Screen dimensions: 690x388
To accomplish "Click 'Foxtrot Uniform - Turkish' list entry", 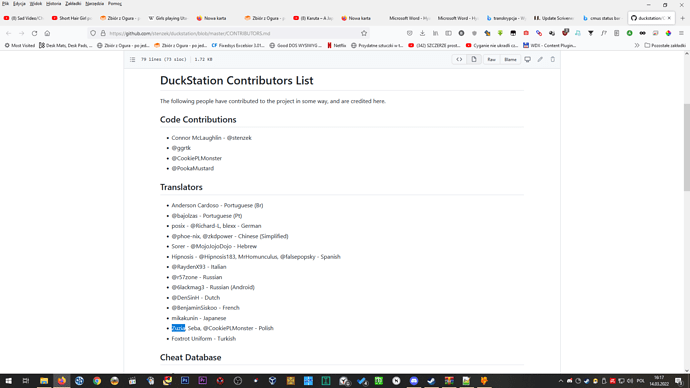I will point(204,339).
